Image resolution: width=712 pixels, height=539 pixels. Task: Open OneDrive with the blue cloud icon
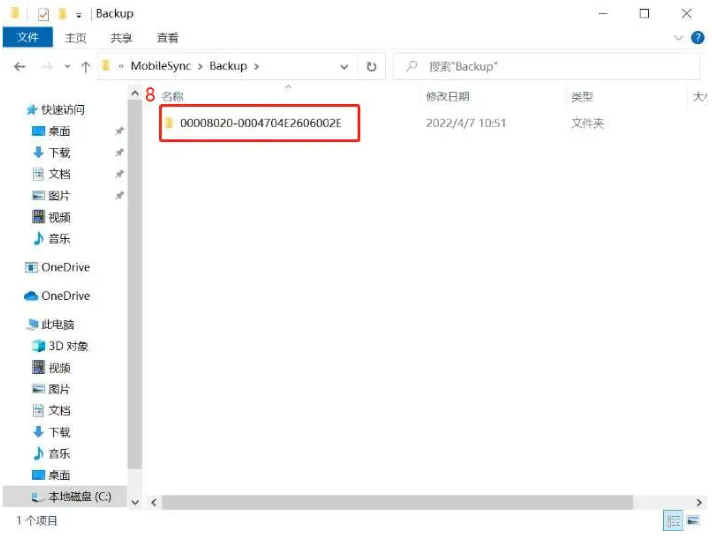point(57,296)
